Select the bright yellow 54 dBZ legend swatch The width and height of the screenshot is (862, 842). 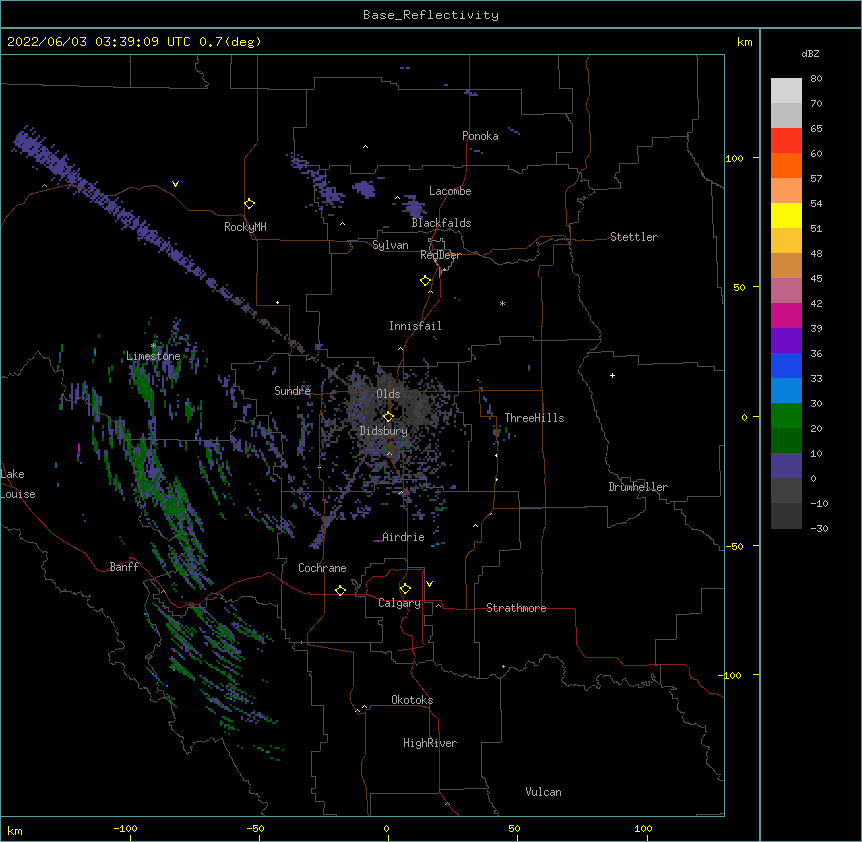coord(786,215)
